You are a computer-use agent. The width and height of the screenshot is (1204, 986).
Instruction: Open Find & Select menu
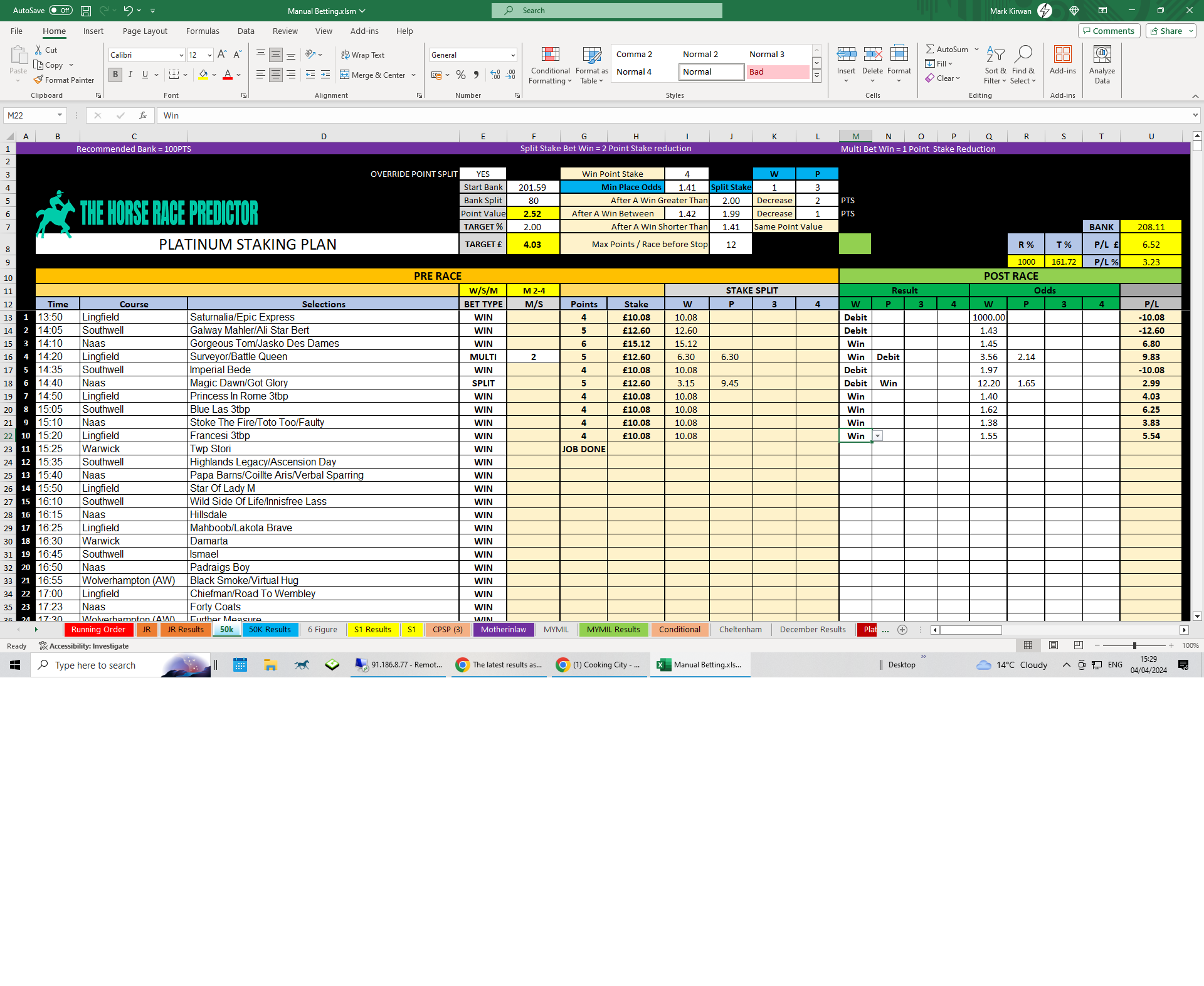point(1023,65)
